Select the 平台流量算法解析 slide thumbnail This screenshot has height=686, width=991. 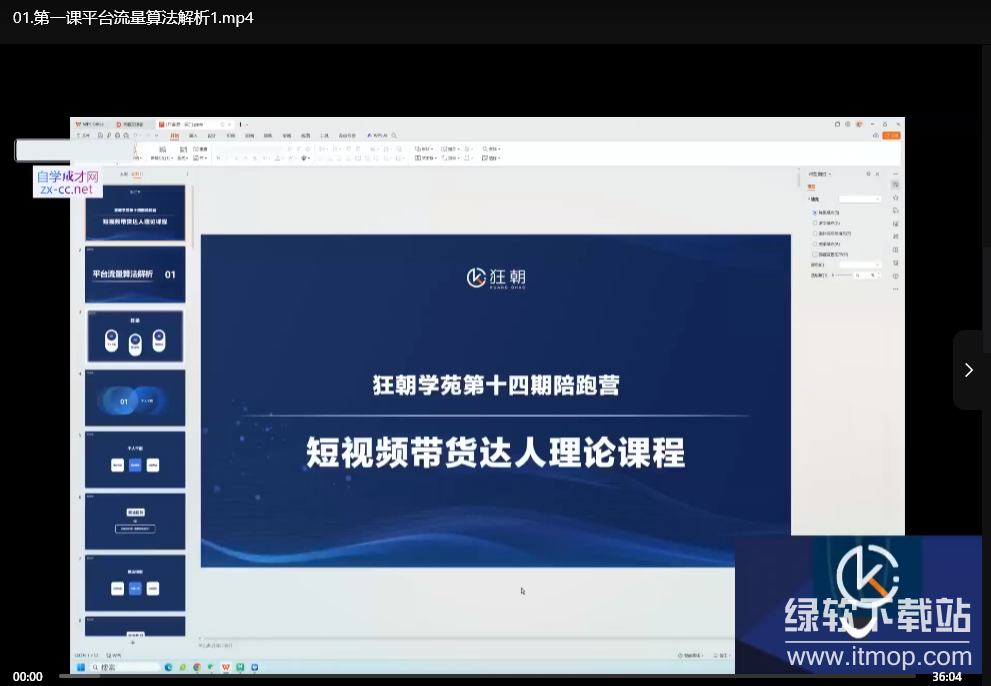[135, 273]
